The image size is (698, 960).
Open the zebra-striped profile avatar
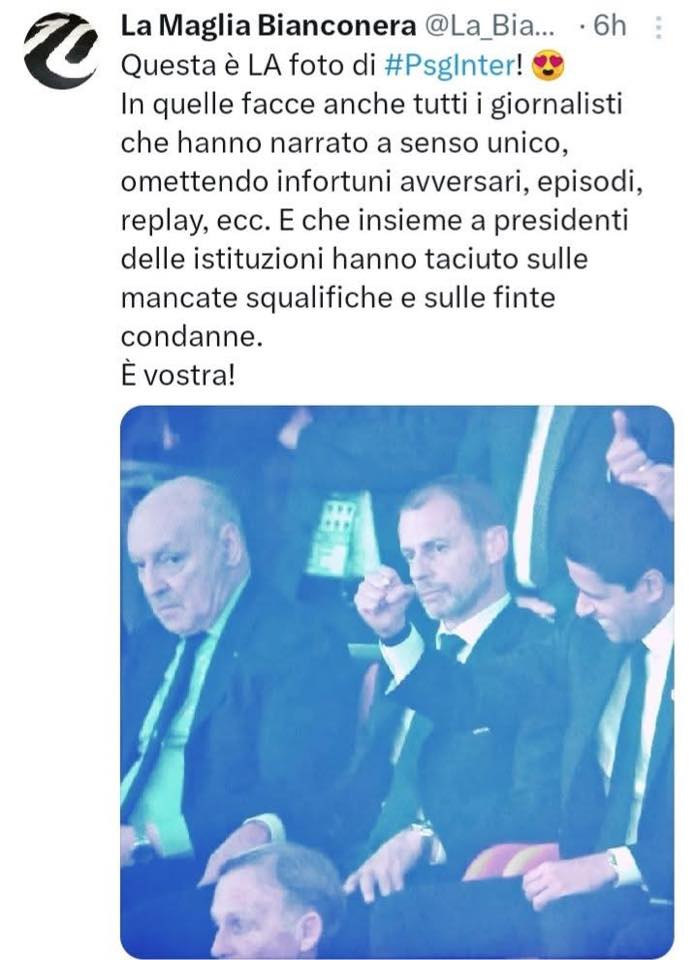60,51
